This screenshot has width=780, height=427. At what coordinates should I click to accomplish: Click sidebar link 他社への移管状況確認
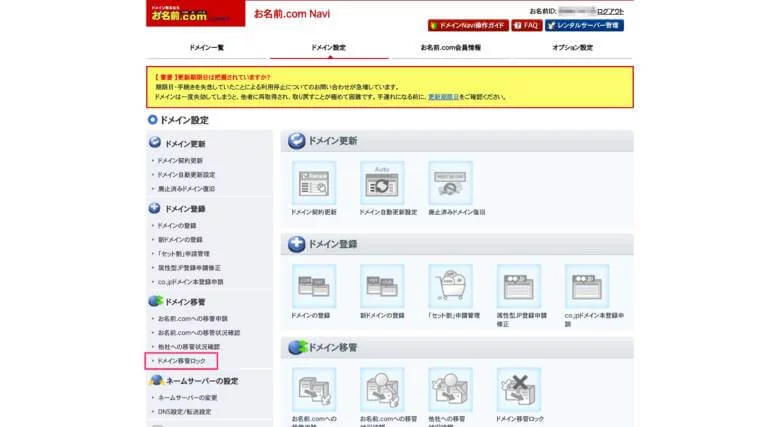pyautogui.click(x=189, y=346)
